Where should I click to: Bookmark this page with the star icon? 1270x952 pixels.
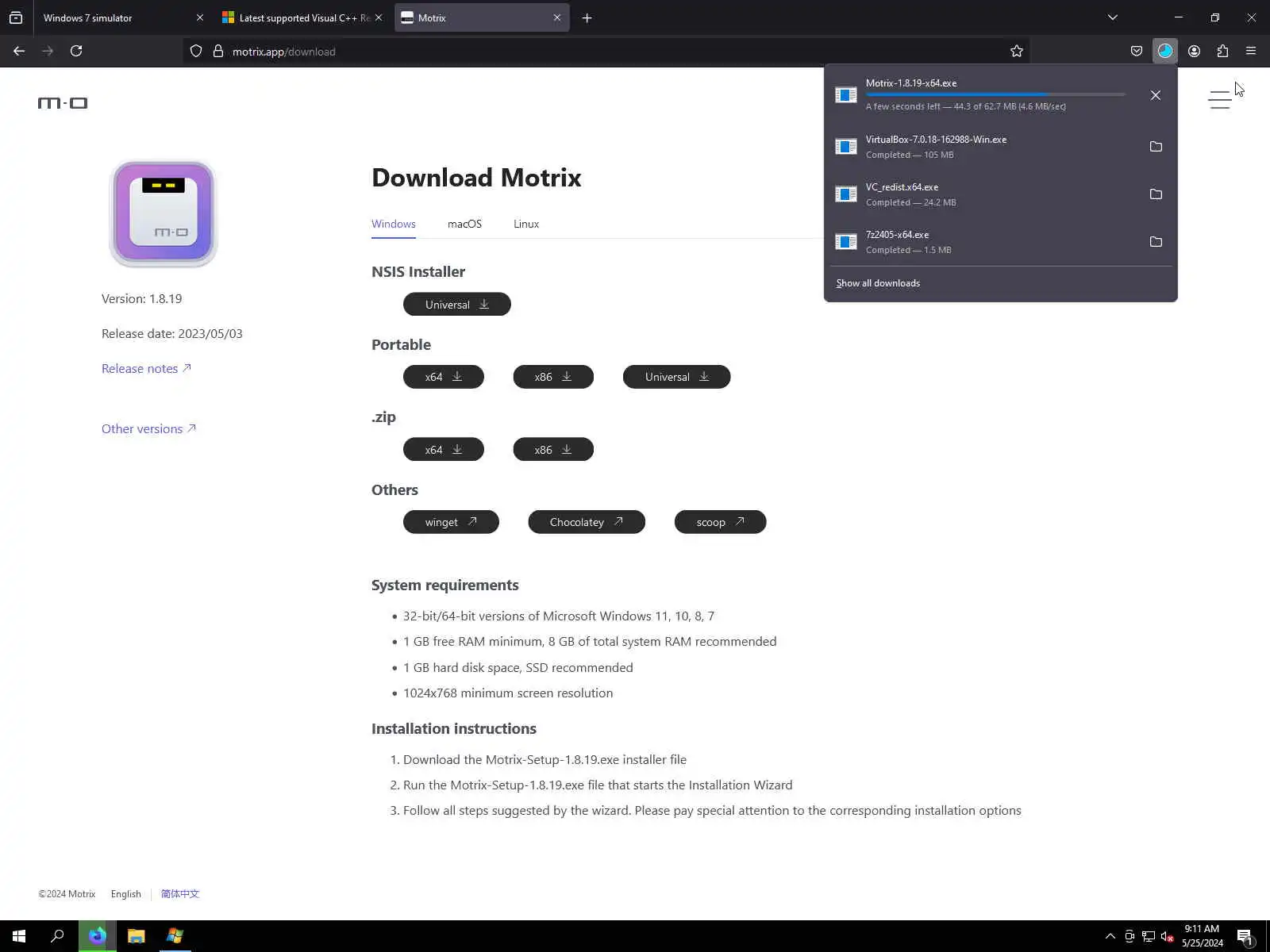pos(1017,51)
